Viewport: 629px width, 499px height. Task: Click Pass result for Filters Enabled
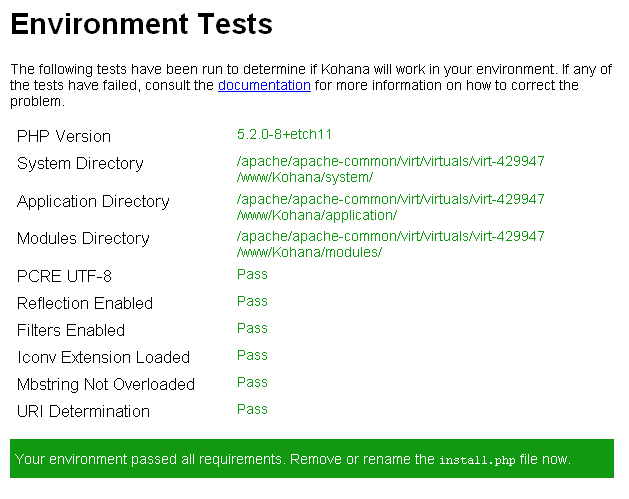[252, 329]
